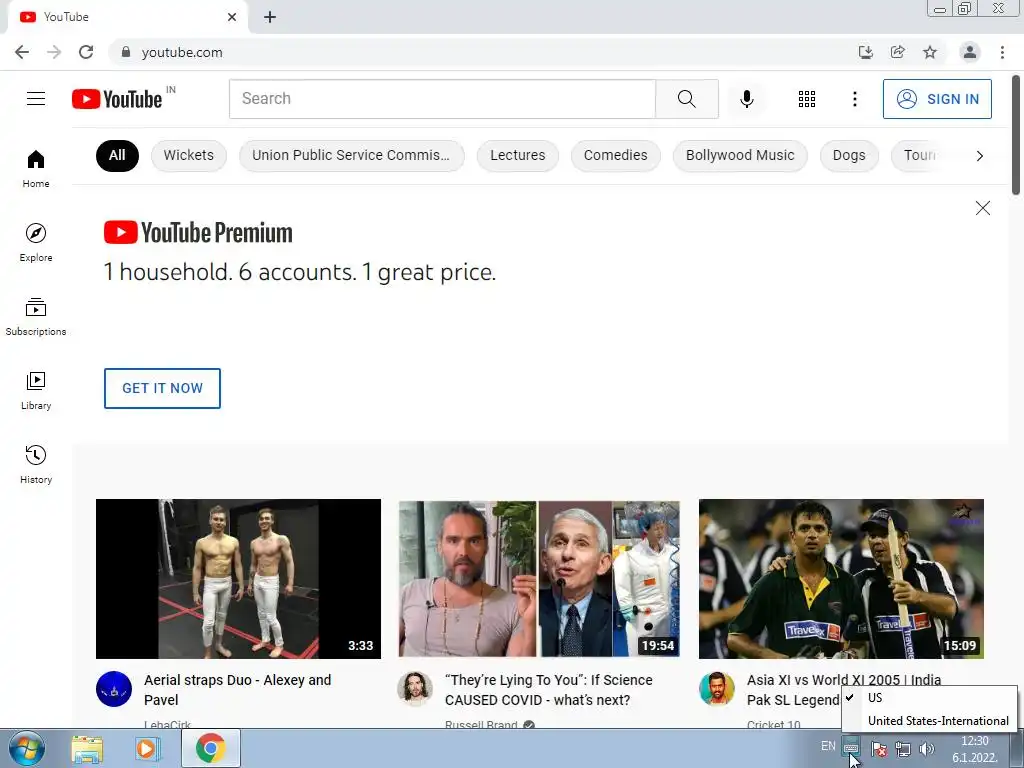Select the Comedies filter chip
Image resolution: width=1024 pixels, height=768 pixels.
coord(615,155)
